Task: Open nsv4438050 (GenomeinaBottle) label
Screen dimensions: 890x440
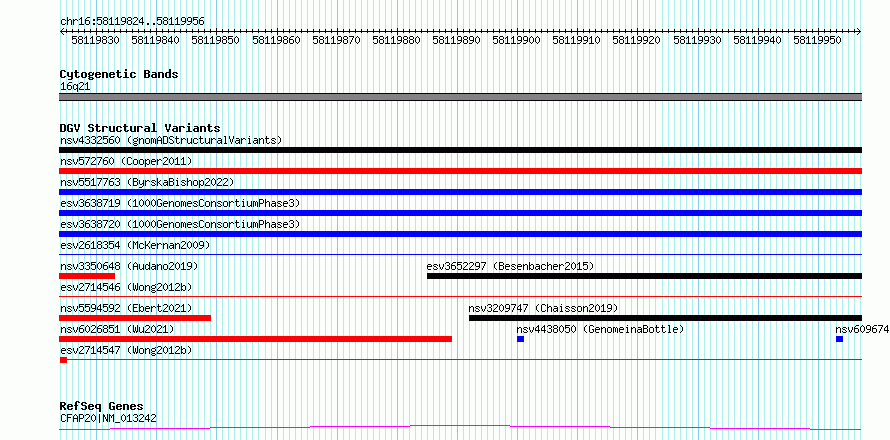Action: 601,329
